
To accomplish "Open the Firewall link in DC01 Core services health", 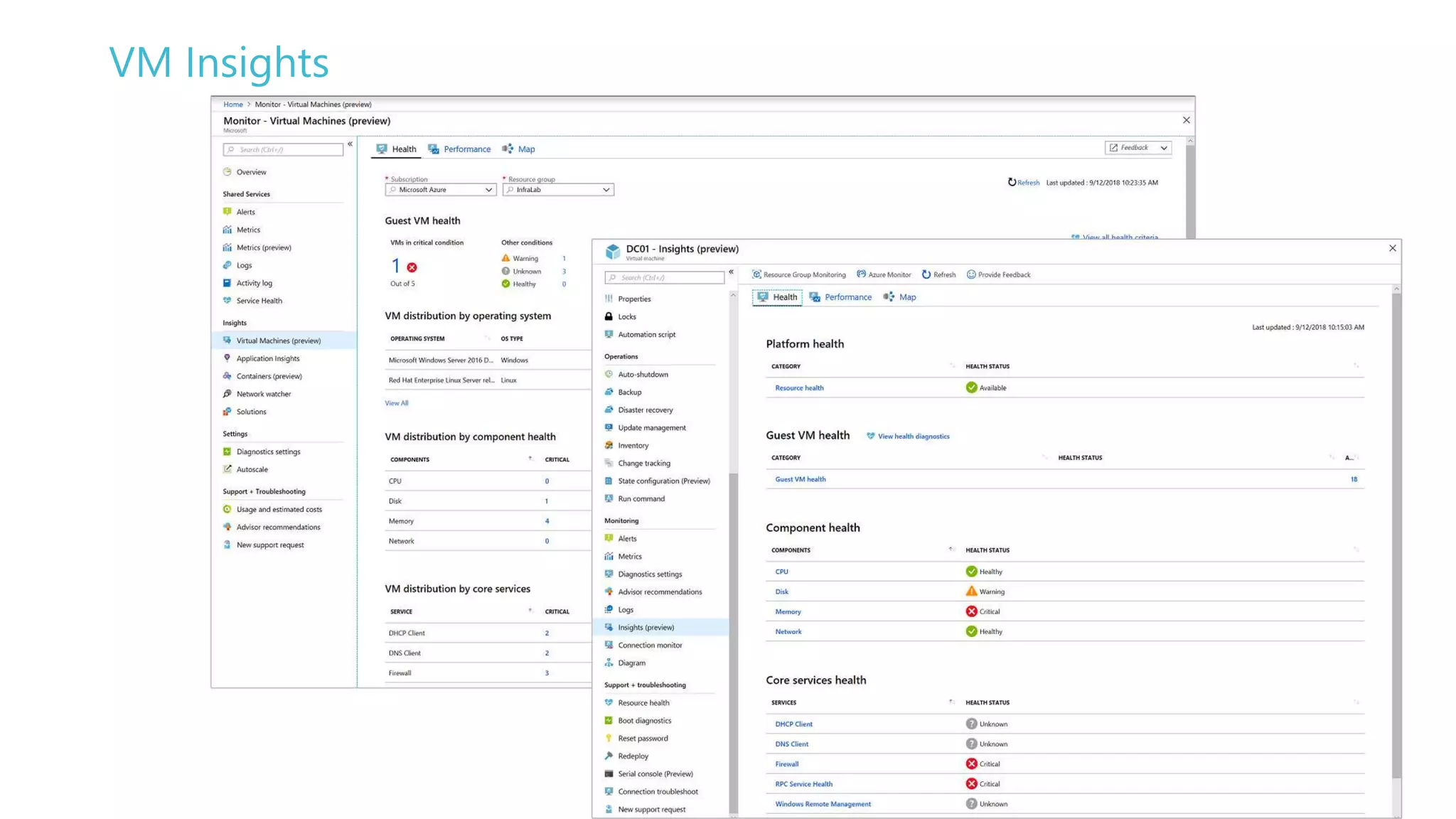I will [x=786, y=764].
